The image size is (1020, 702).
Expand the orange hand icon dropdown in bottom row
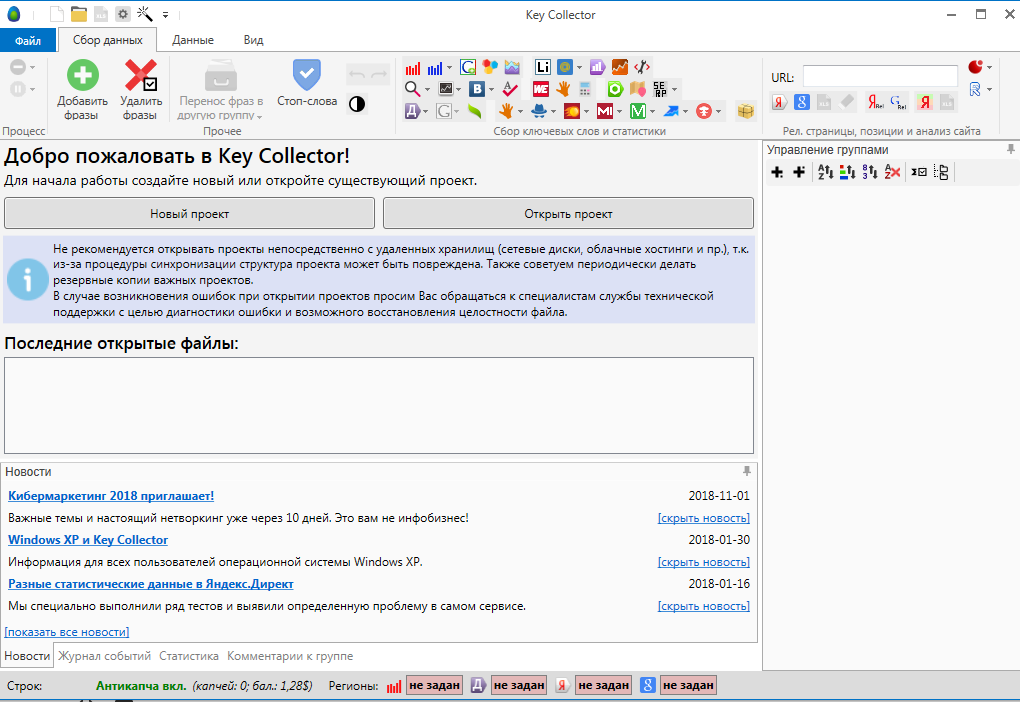pyautogui.click(x=520, y=112)
